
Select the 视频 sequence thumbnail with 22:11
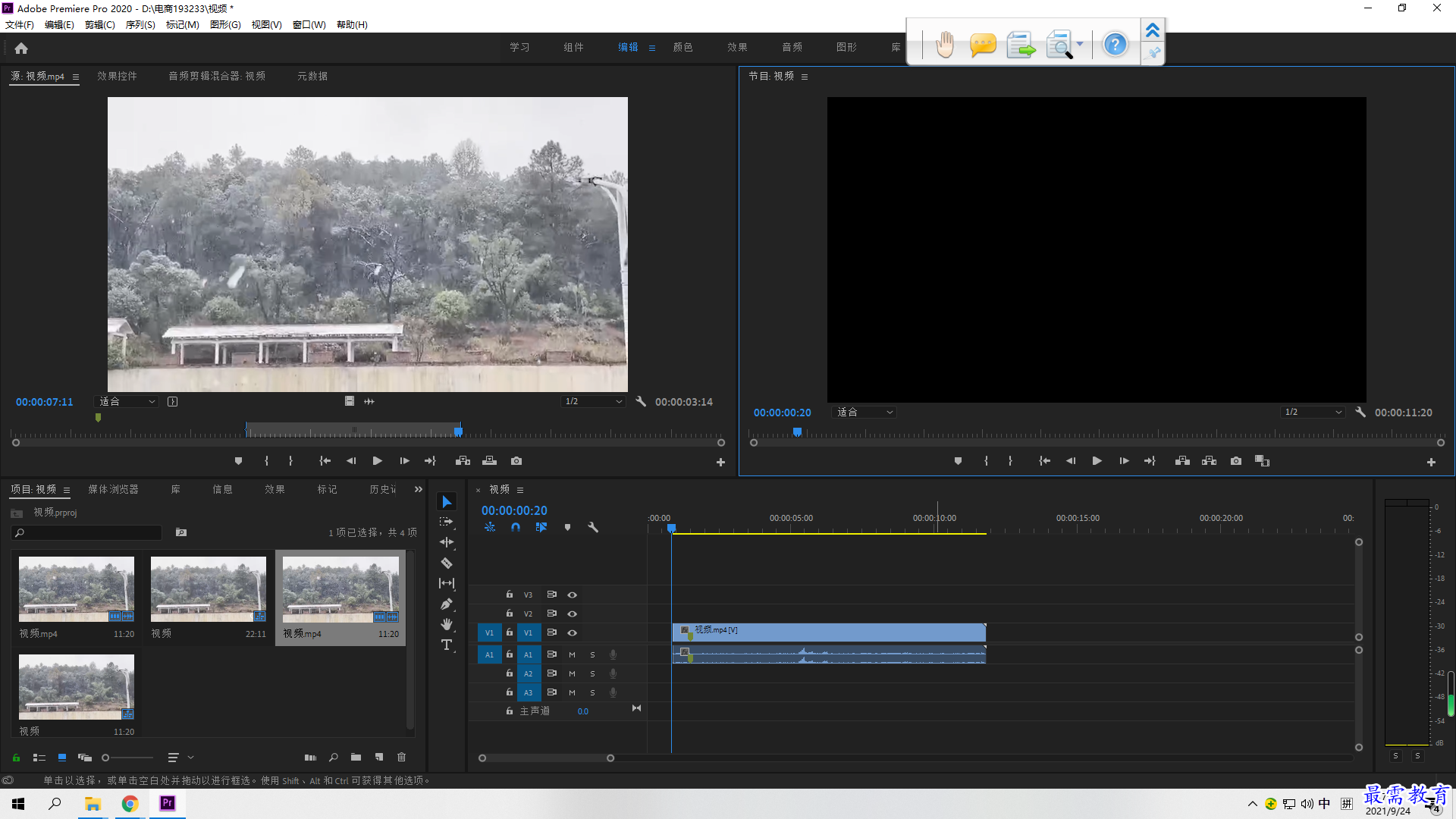(209, 588)
